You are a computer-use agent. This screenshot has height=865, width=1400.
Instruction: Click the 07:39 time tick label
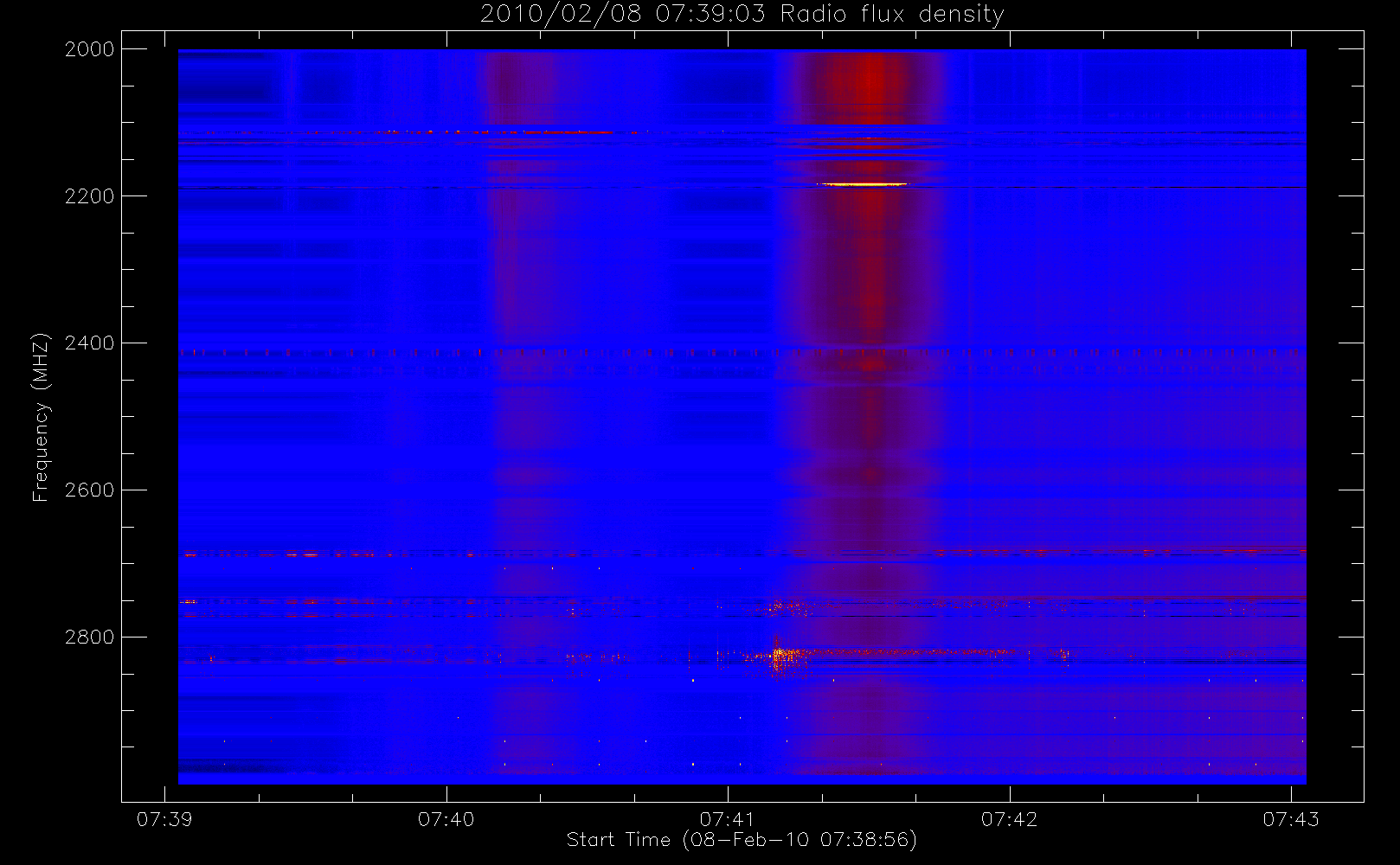pos(164,819)
